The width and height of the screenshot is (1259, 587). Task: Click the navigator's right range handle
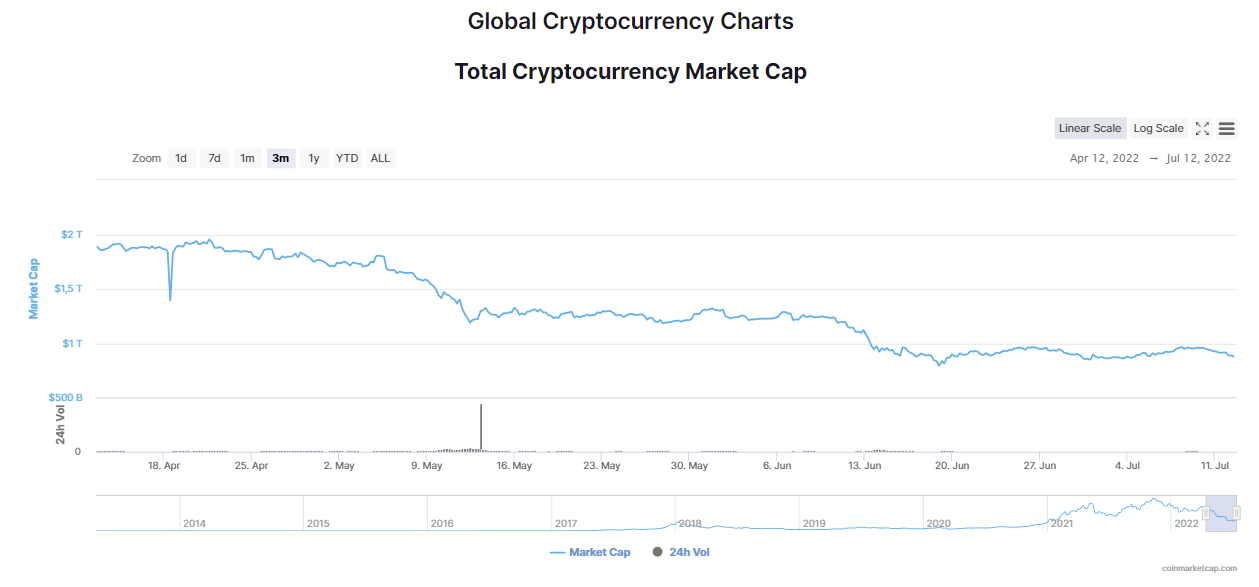coord(1236,513)
